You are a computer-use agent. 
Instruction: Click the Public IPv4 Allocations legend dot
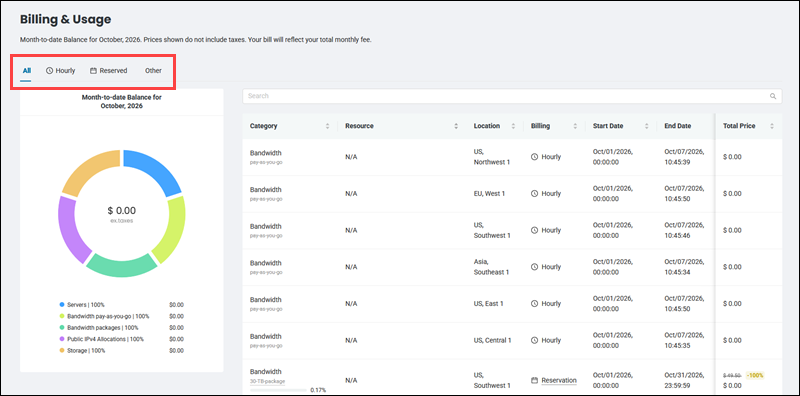coord(62,339)
